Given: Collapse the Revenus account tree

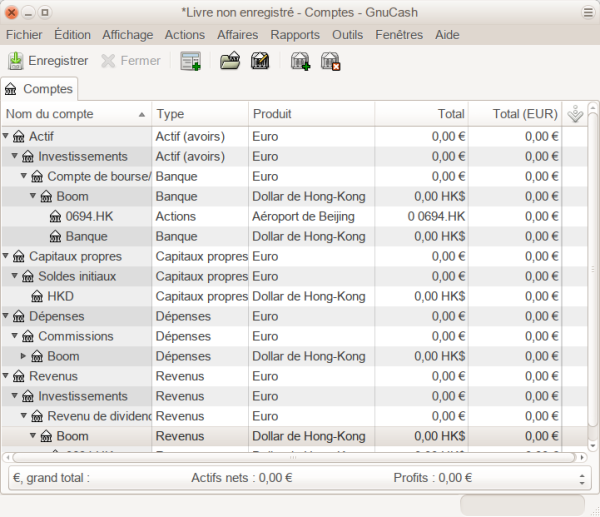Looking at the screenshot, I should pos(6,376).
